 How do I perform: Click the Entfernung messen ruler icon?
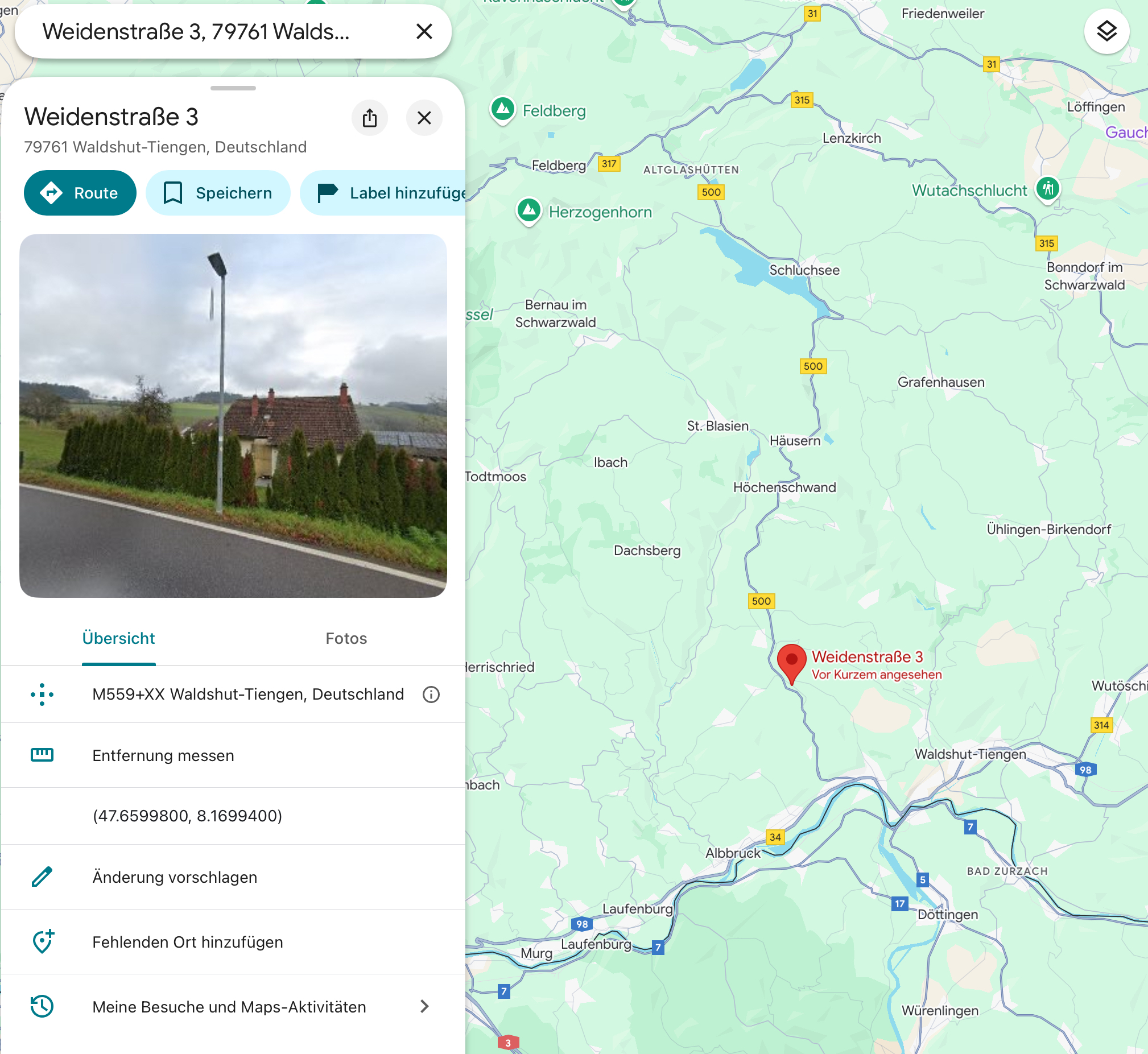click(x=42, y=755)
